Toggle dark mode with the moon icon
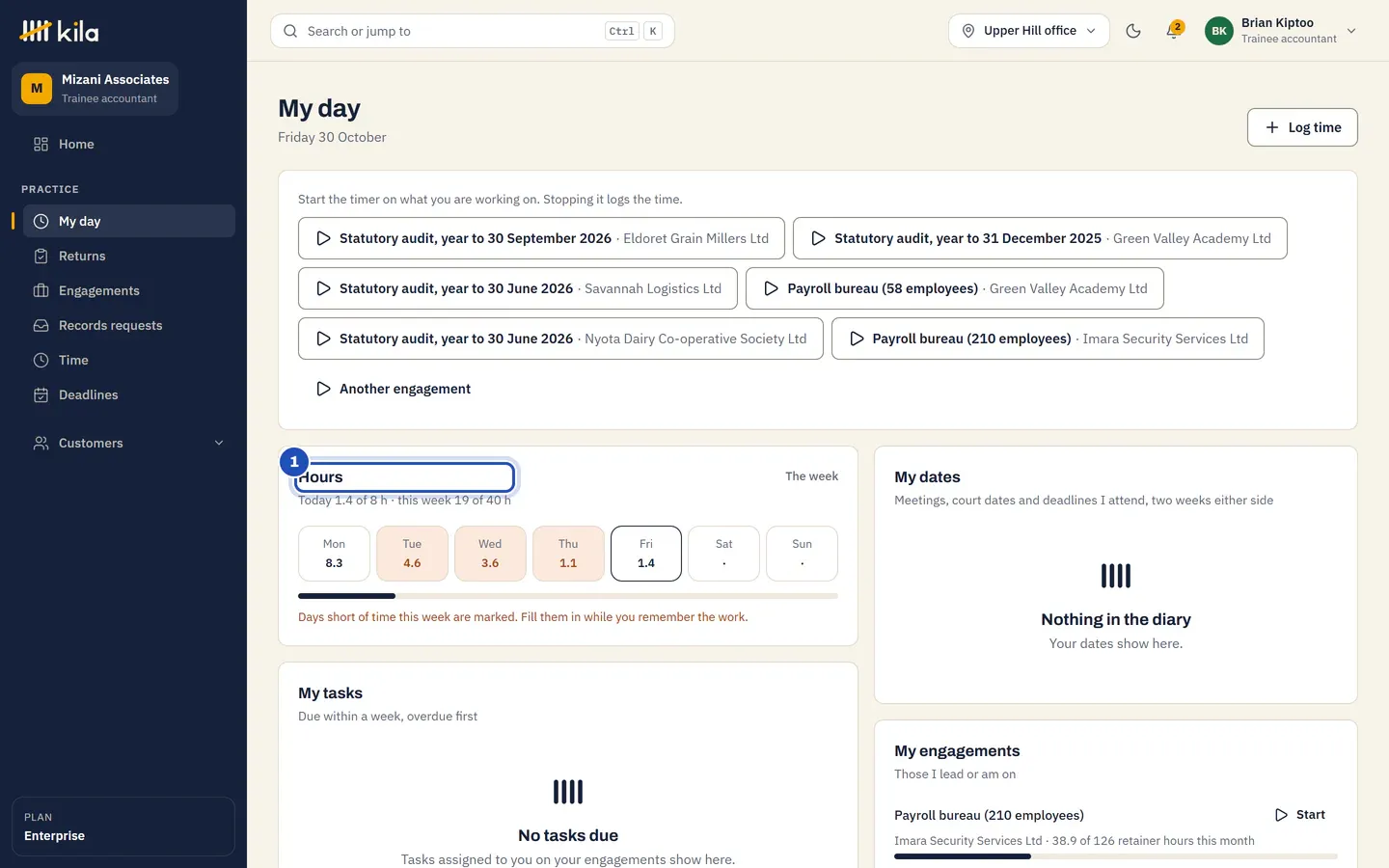Viewport: 1389px width, 868px height. click(x=1133, y=31)
